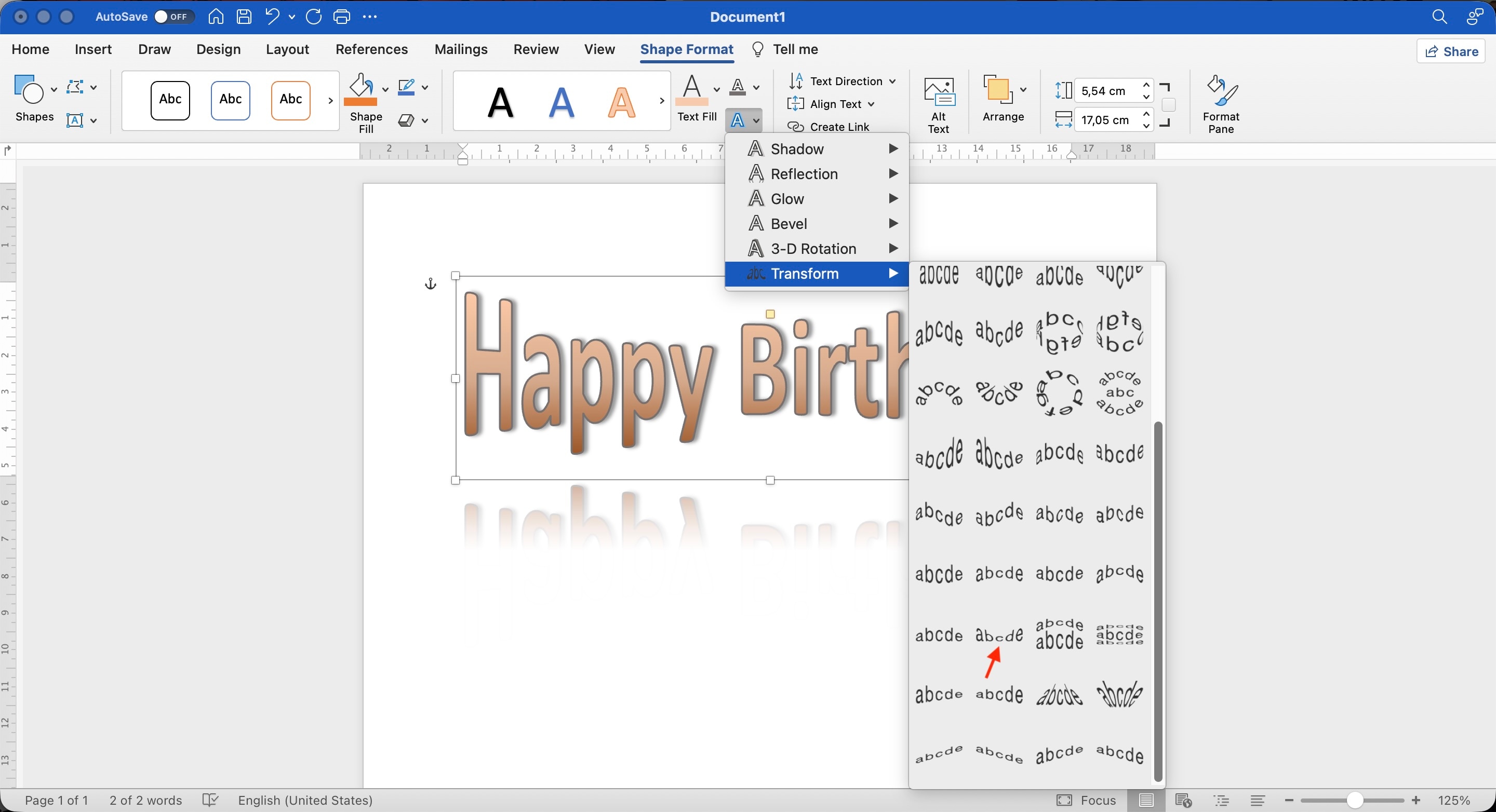
Task: Open the Reflection submenu
Action: (817, 174)
